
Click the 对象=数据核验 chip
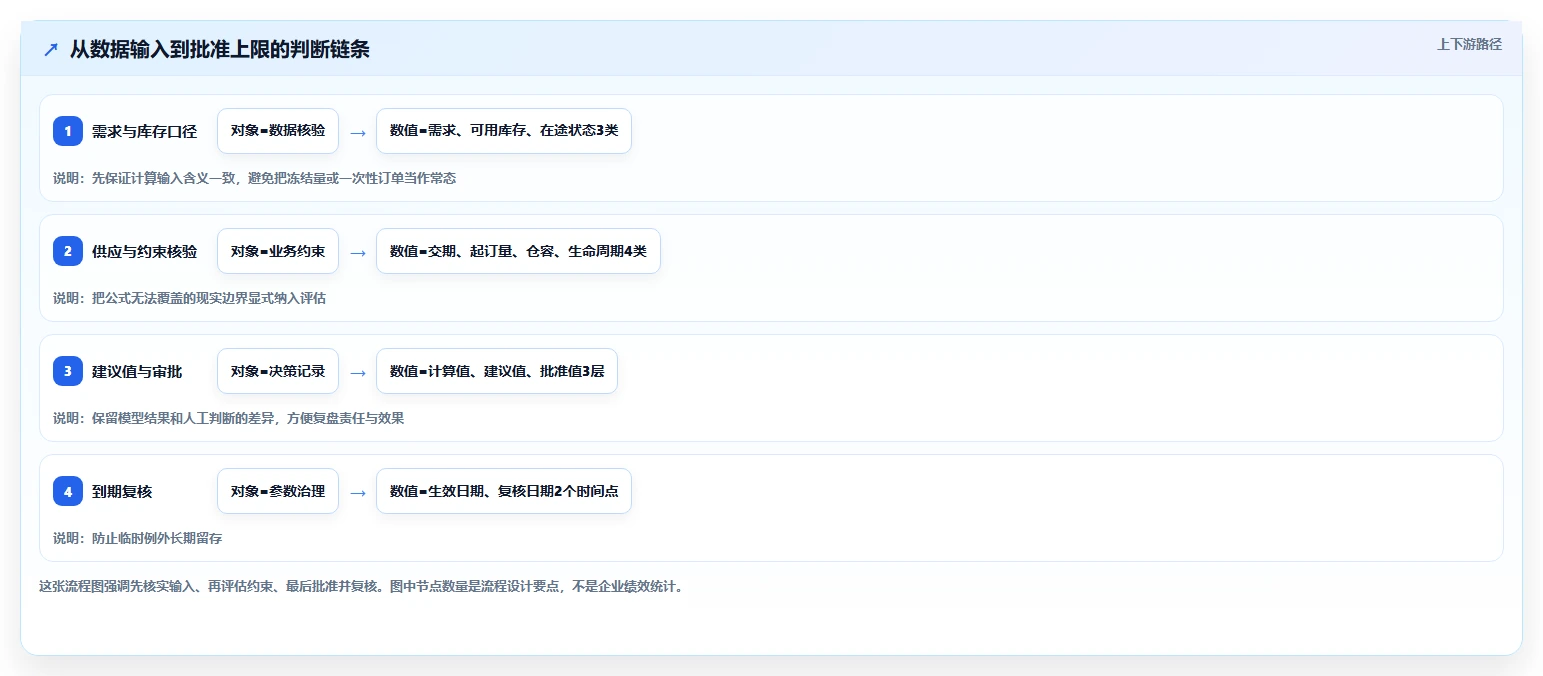pyautogui.click(x=278, y=131)
